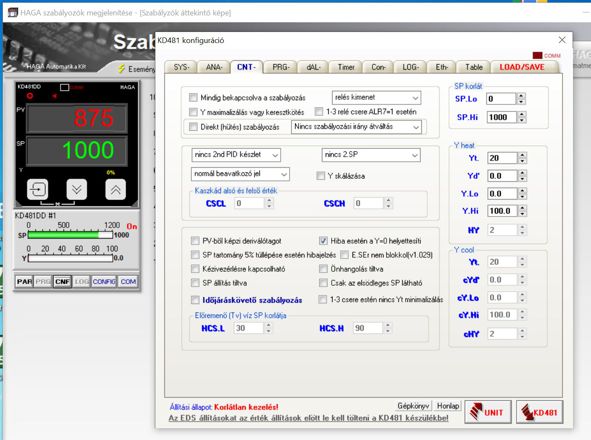Click the green SP bar gauge
This screenshot has height=440, width=591.
[70, 235]
